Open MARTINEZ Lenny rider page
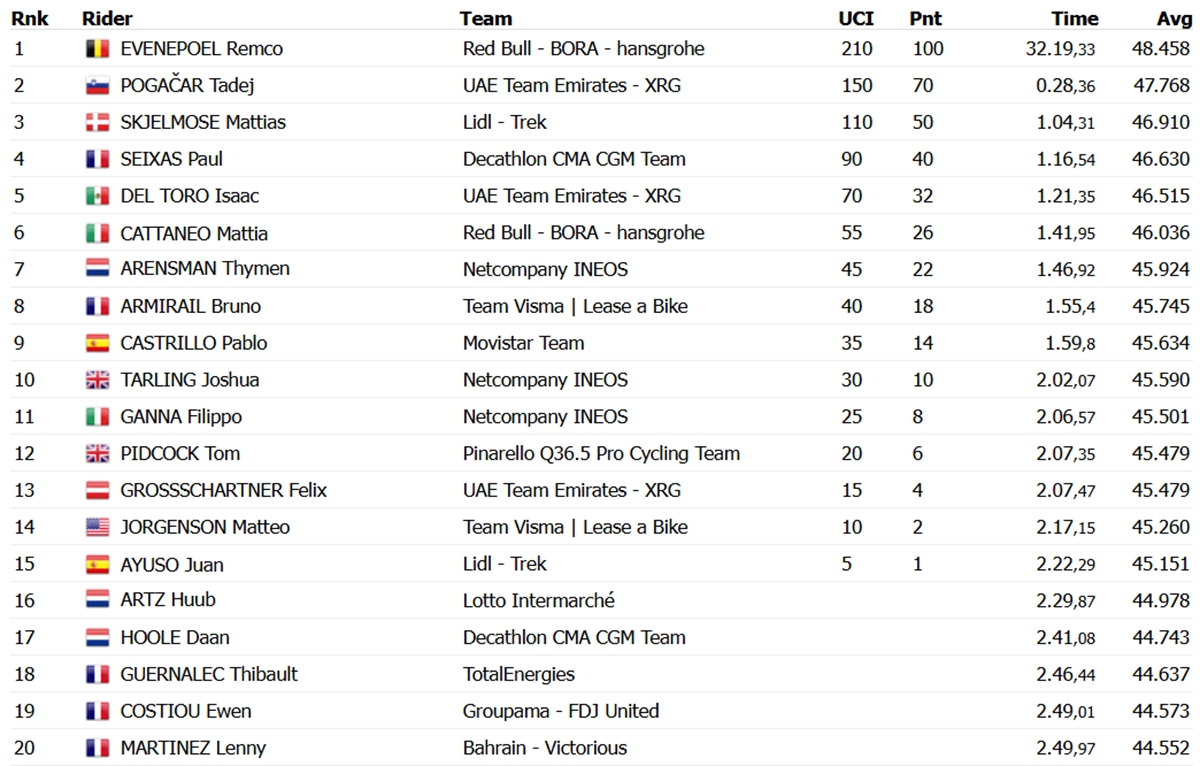1200x766 pixels. pos(193,748)
